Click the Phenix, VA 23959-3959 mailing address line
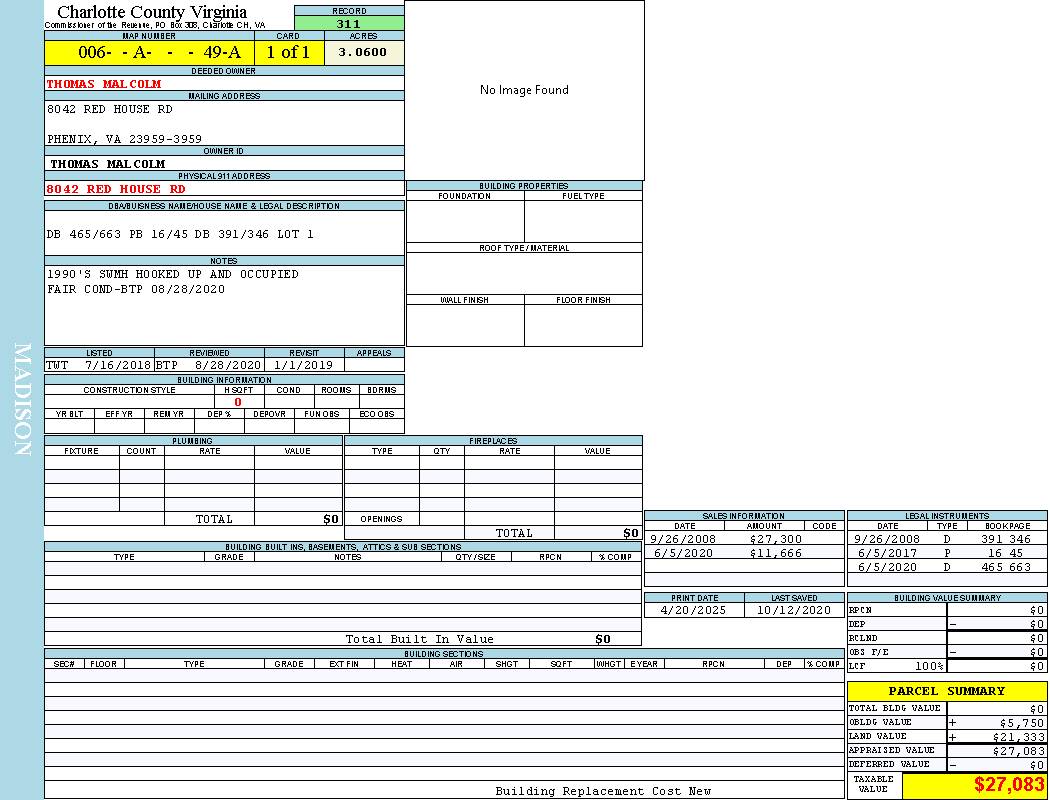The width and height of the screenshot is (1050, 800). pyautogui.click(x=124, y=139)
